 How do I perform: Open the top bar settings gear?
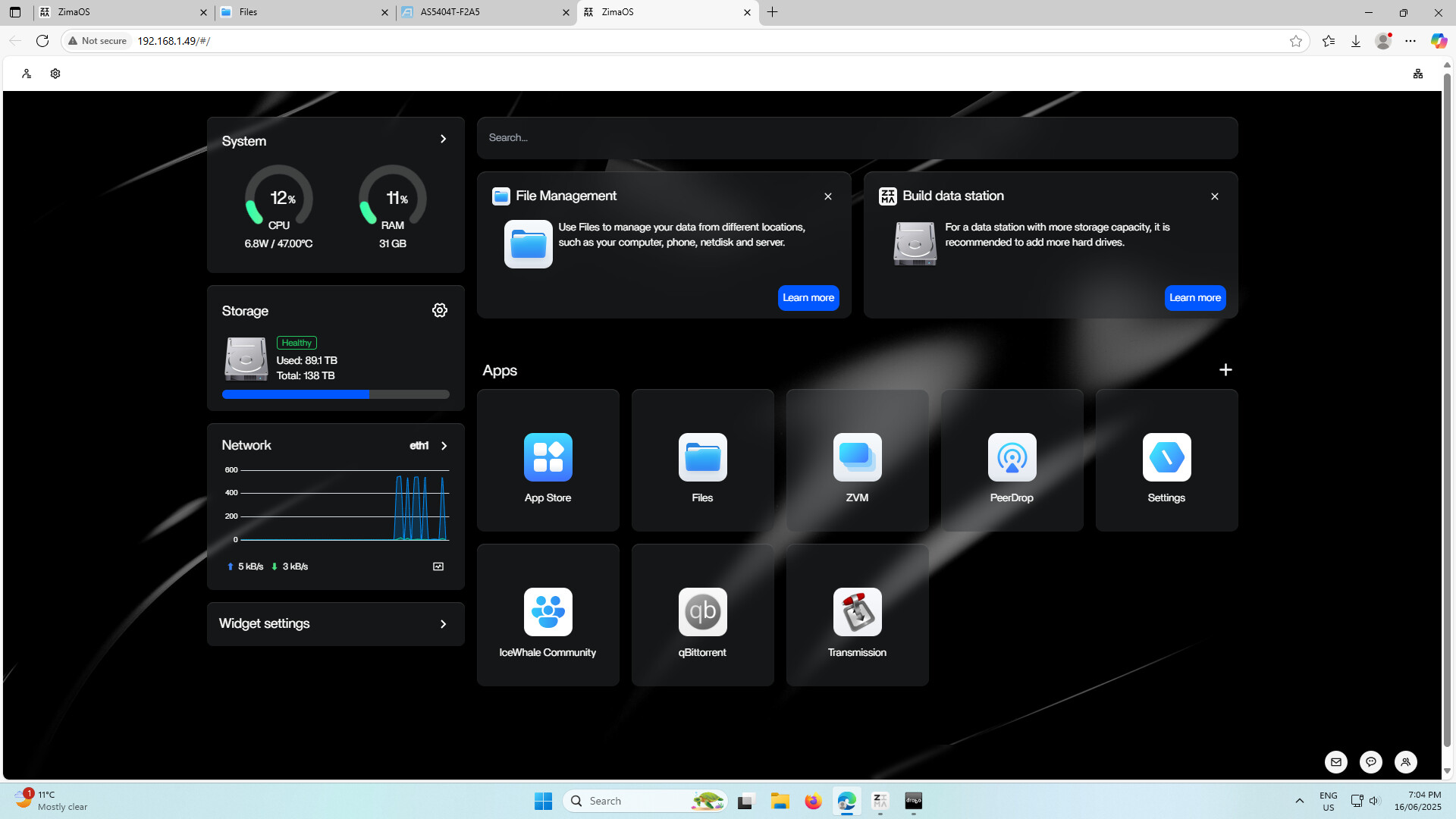55,74
